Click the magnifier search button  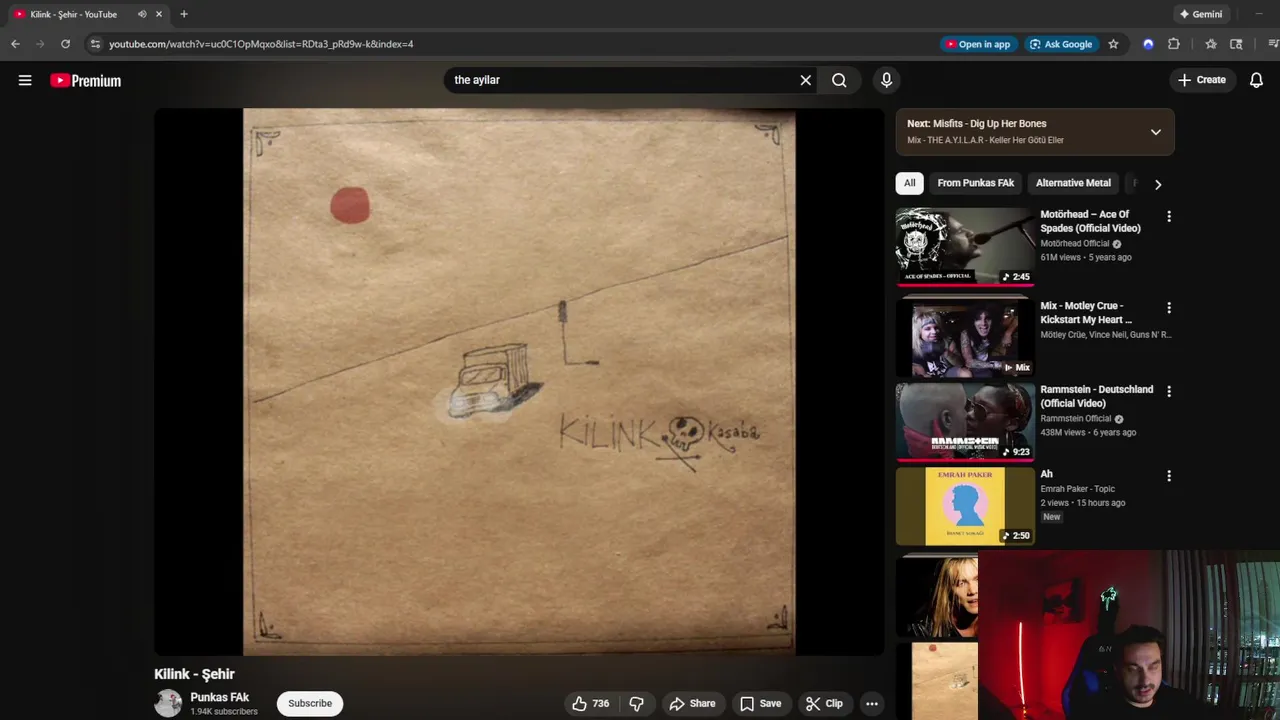[839, 80]
